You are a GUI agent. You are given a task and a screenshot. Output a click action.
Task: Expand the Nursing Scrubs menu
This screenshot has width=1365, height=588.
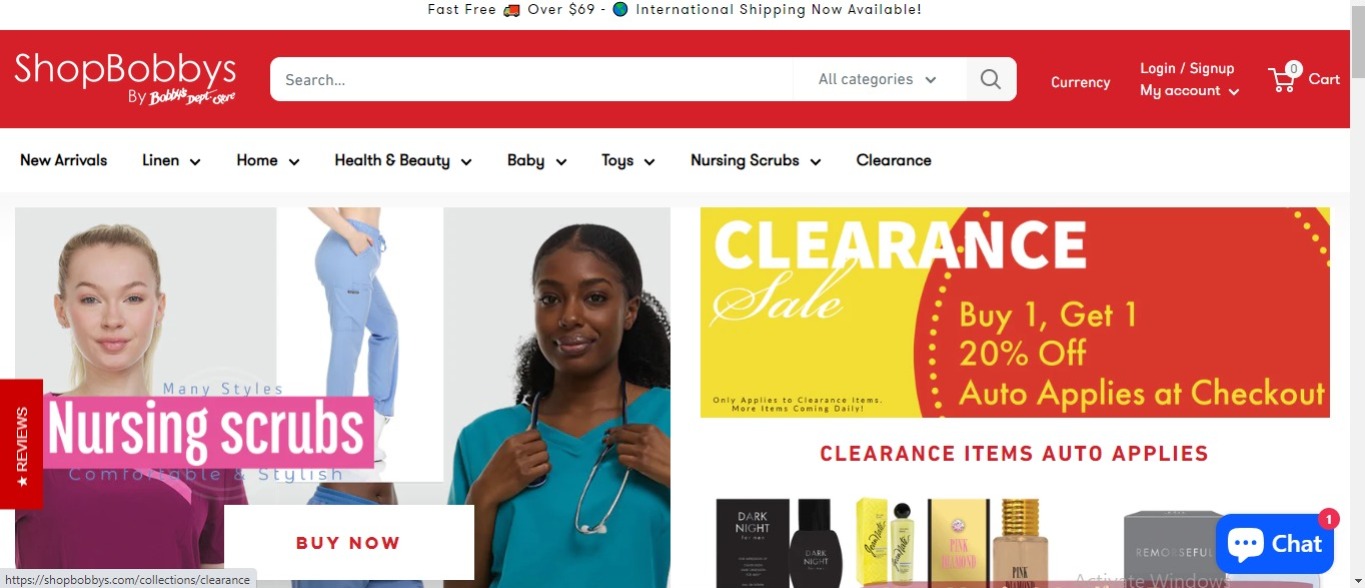coord(755,160)
